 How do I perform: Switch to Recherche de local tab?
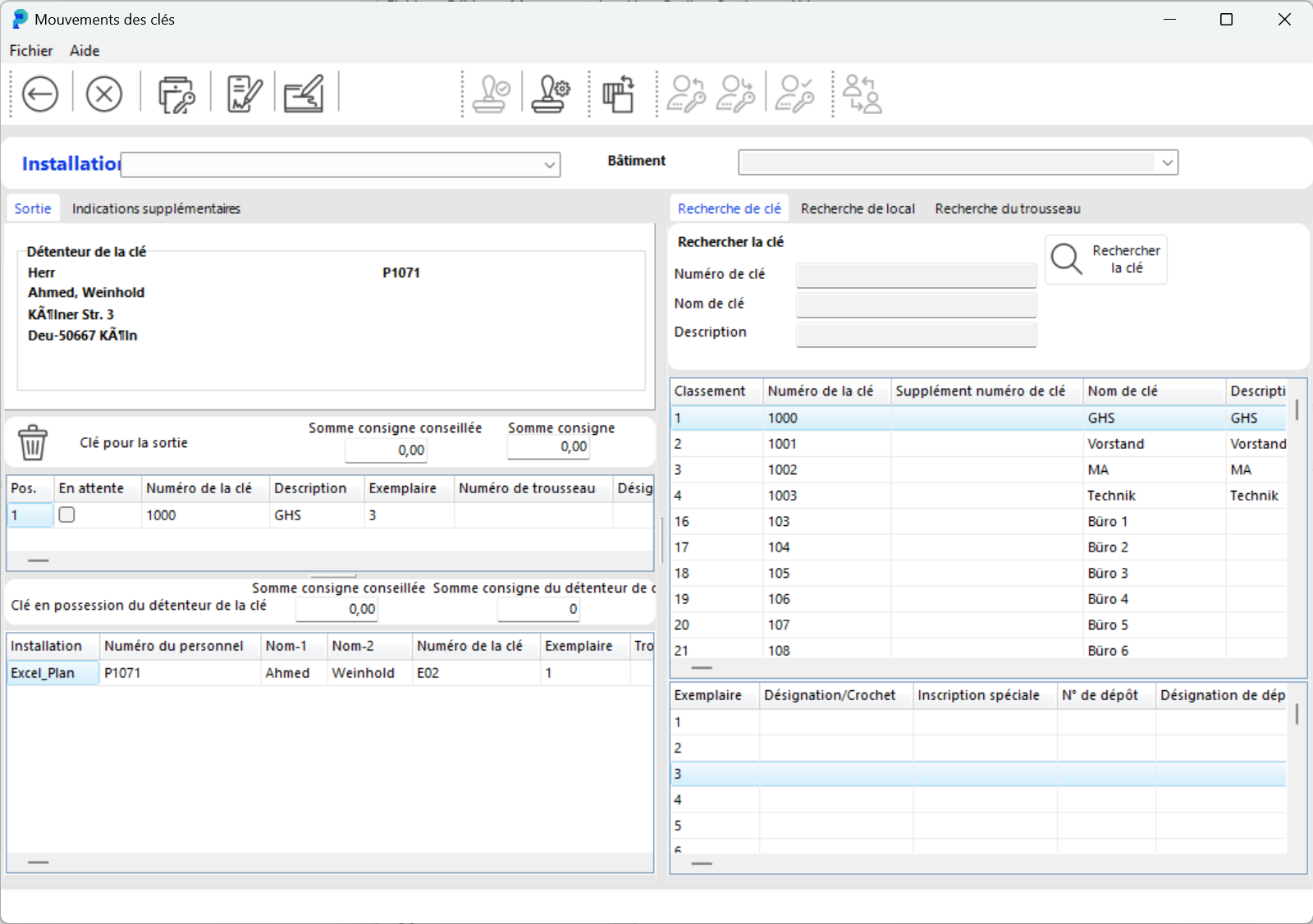coord(858,208)
